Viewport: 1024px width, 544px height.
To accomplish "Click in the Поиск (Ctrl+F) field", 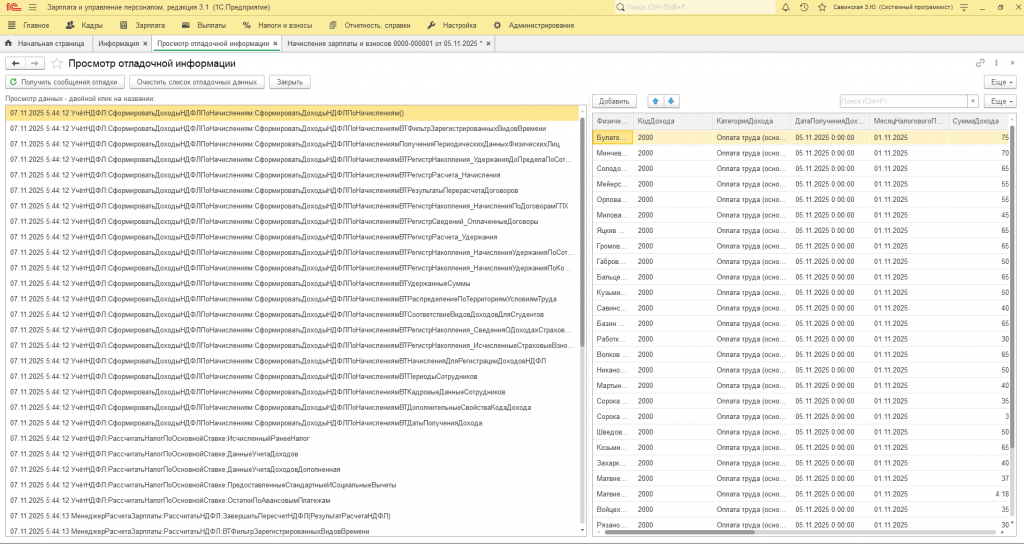I will click(902, 101).
